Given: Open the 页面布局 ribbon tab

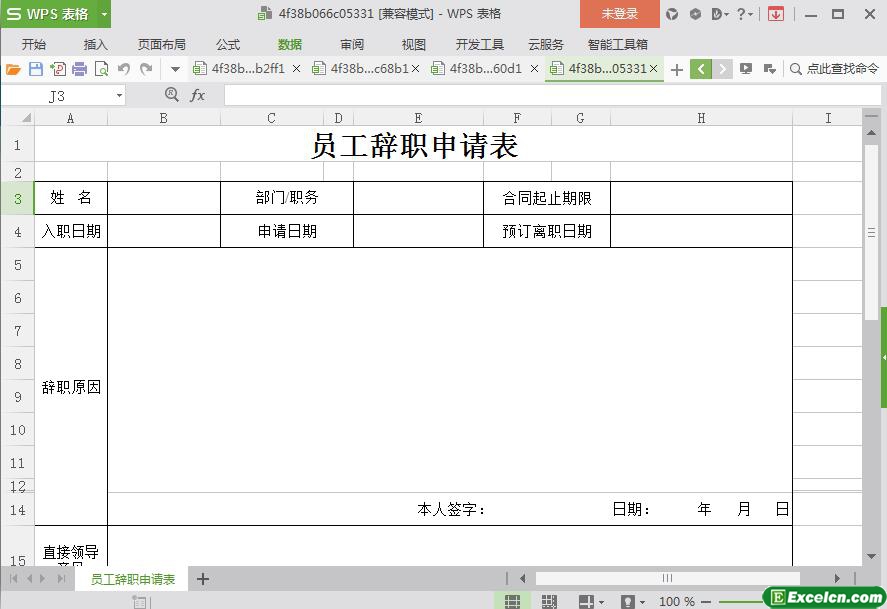Looking at the screenshot, I should tap(161, 44).
